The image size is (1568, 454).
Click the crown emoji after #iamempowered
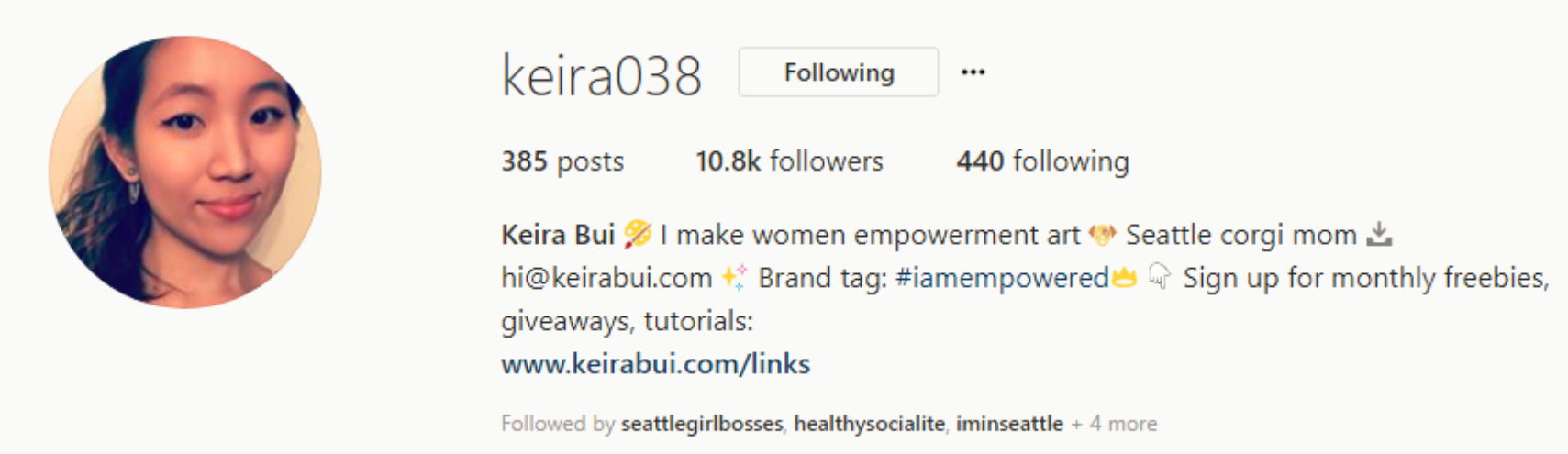coord(1124,278)
